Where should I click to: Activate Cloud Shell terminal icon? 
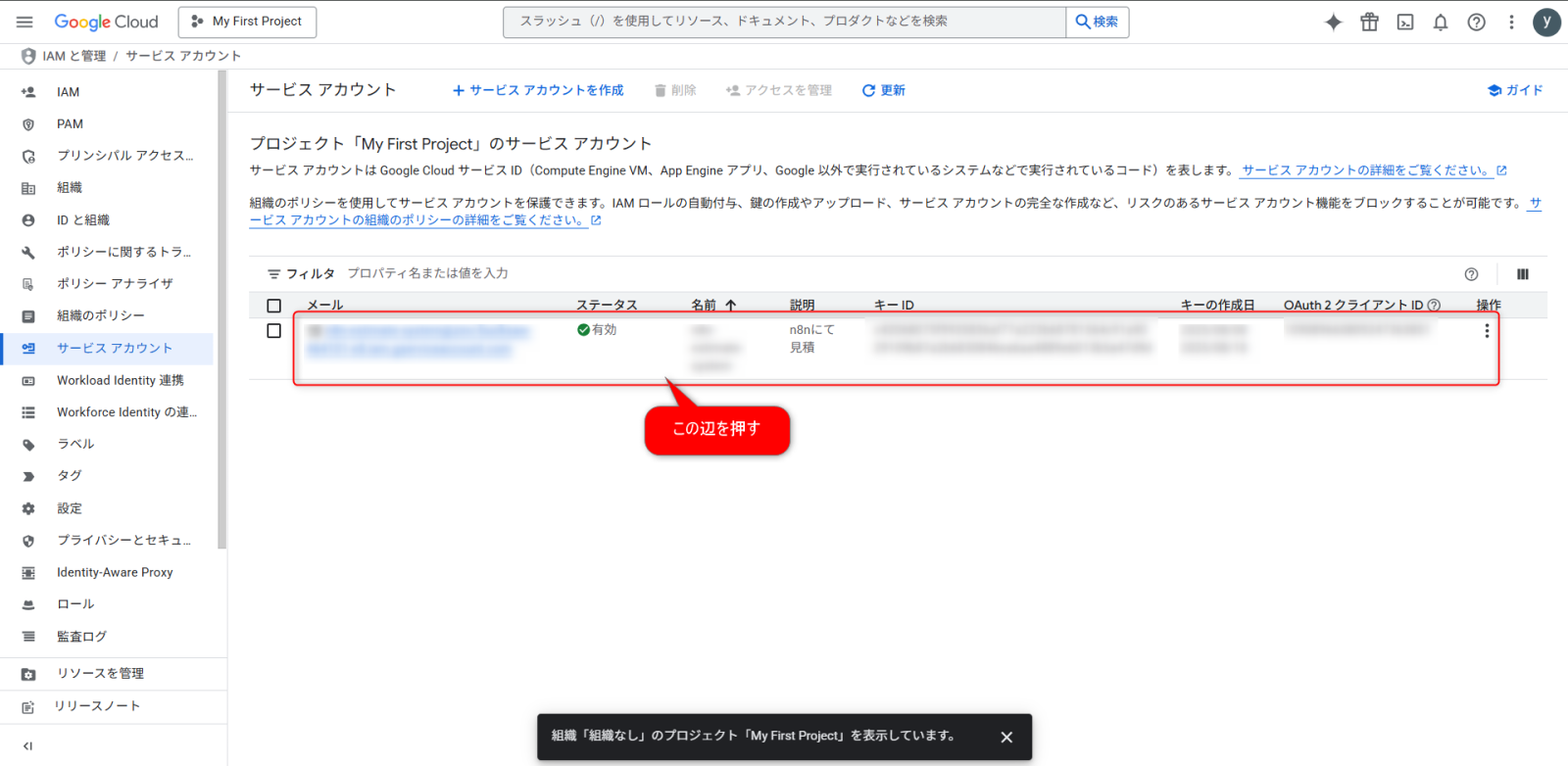1405,22
